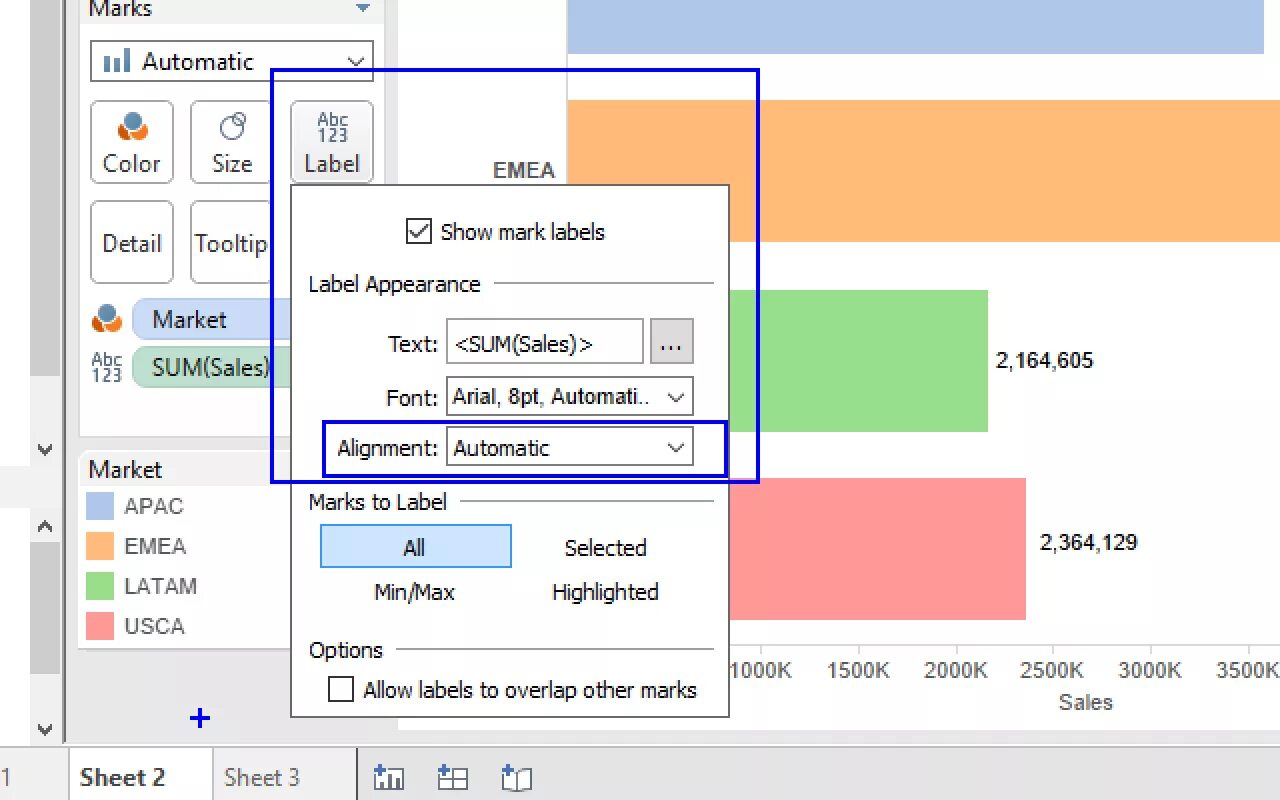The image size is (1280, 800).
Task: Select EMEA orange legend swatch
Action: tap(100, 546)
